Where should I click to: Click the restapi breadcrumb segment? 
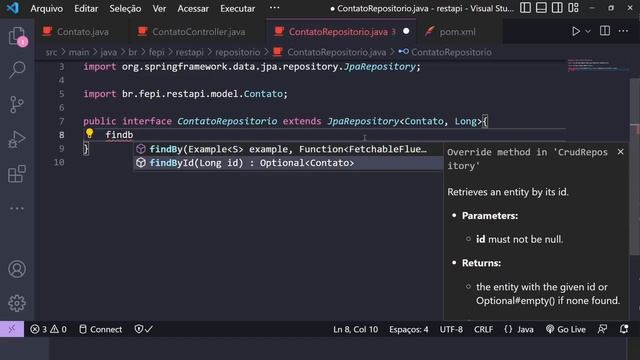[x=190, y=52]
